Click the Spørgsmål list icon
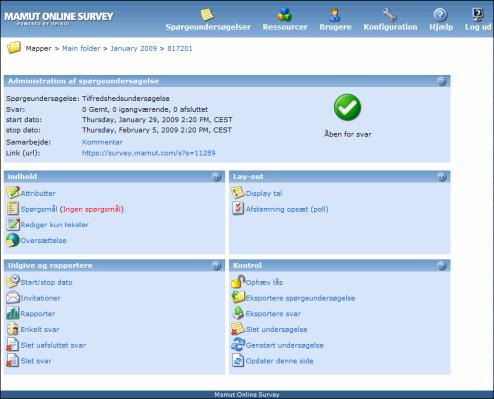Image resolution: width=494 pixels, height=399 pixels. pyautogui.click(x=13, y=209)
